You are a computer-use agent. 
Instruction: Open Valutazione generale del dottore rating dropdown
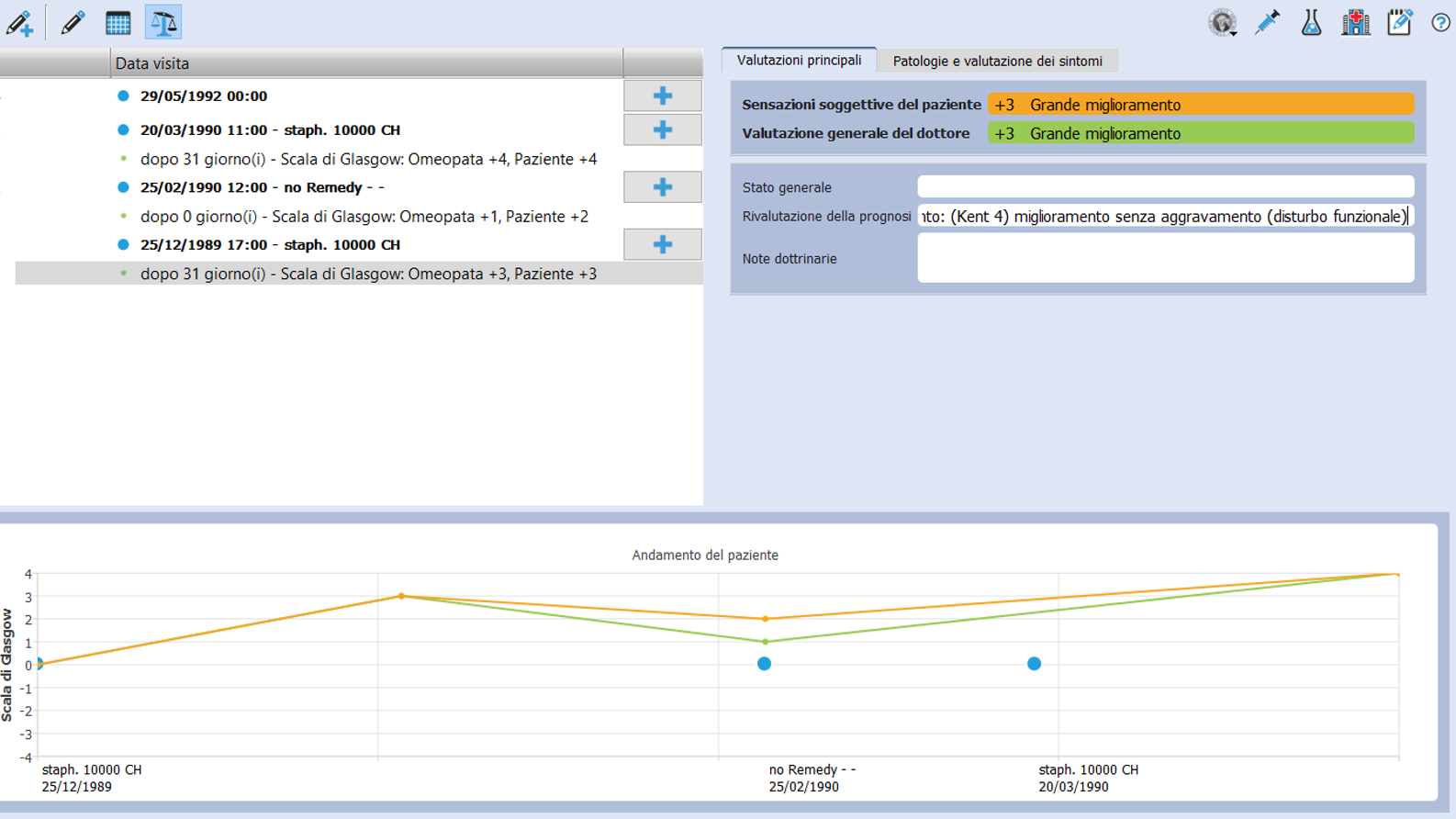click(1200, 134)
